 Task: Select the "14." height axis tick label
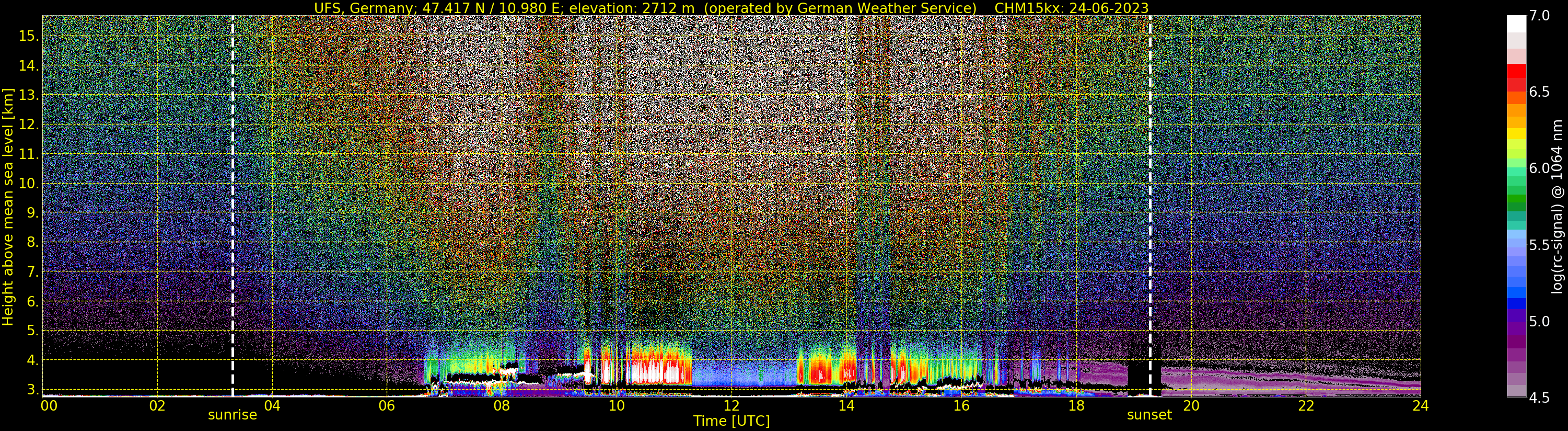tap(29, 66)
